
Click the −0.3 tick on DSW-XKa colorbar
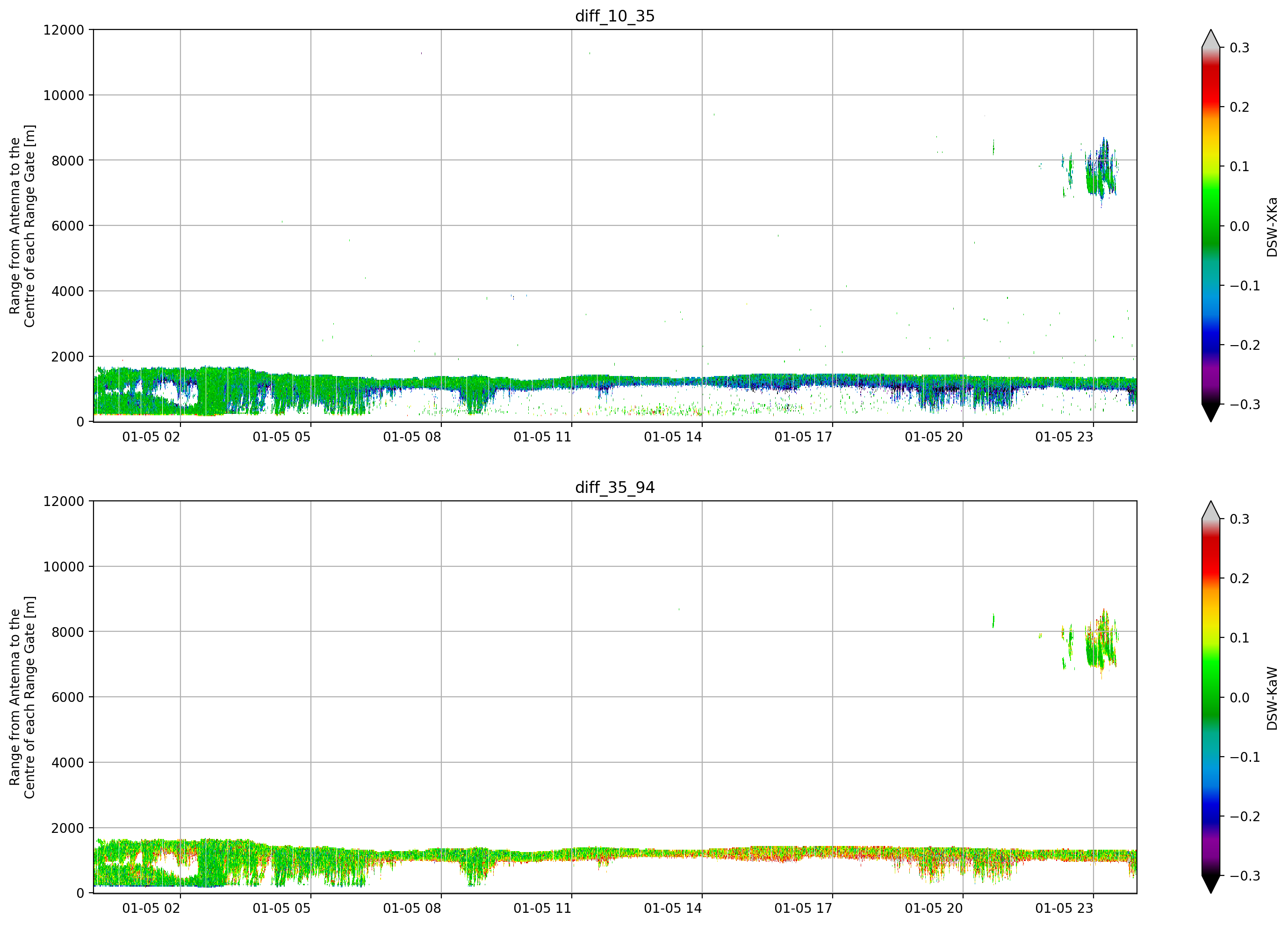click(1245, 405)
